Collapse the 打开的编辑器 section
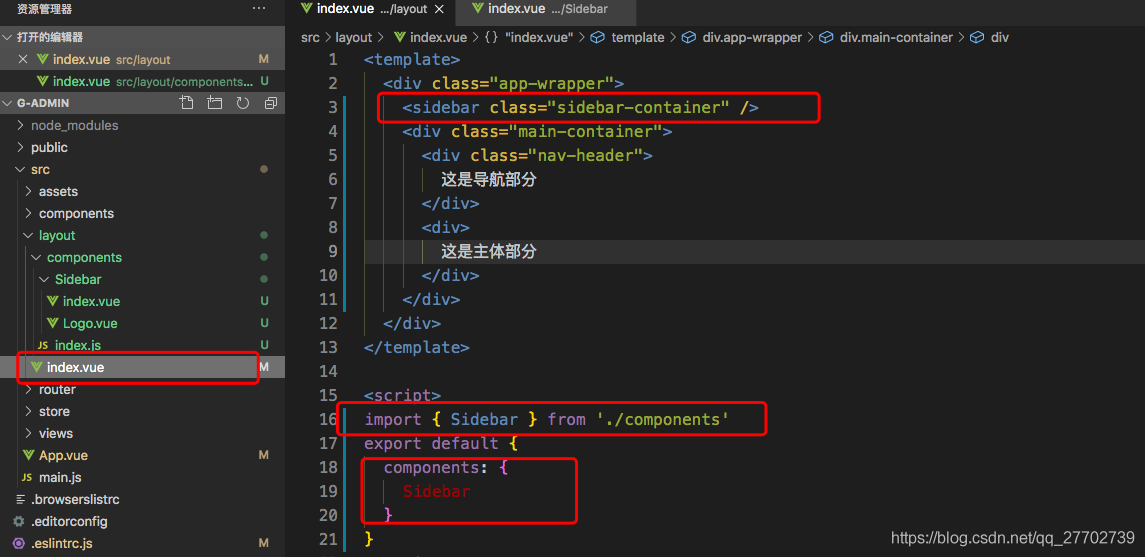This screenshot has height=557, width=1145. tap(142, 37)
